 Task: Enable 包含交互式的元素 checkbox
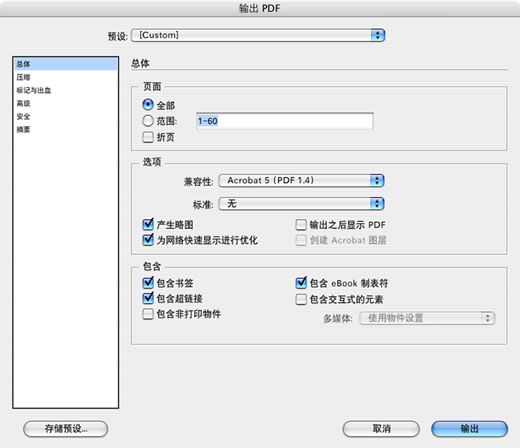pyautogui.click(x=301, y=299)
